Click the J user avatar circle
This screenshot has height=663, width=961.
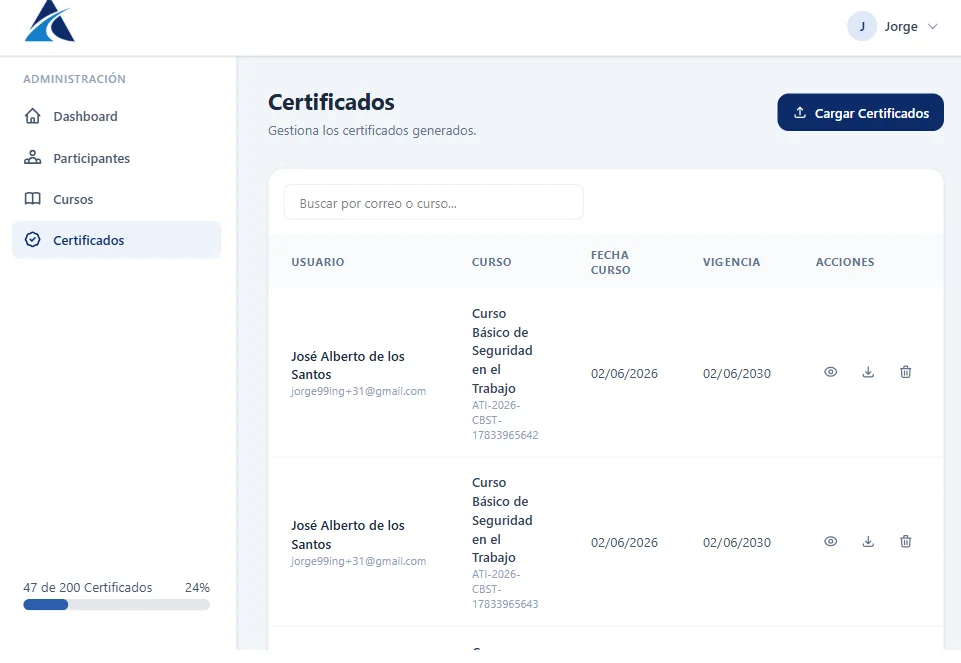(x=862, y=26)
